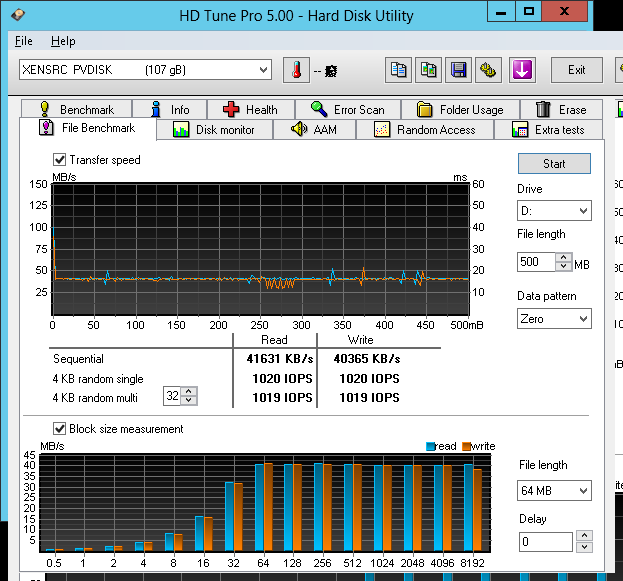The width and height of the screenshot is (623, 581).
Task: Click the blue read legend swatch
Action: point(430,446)
